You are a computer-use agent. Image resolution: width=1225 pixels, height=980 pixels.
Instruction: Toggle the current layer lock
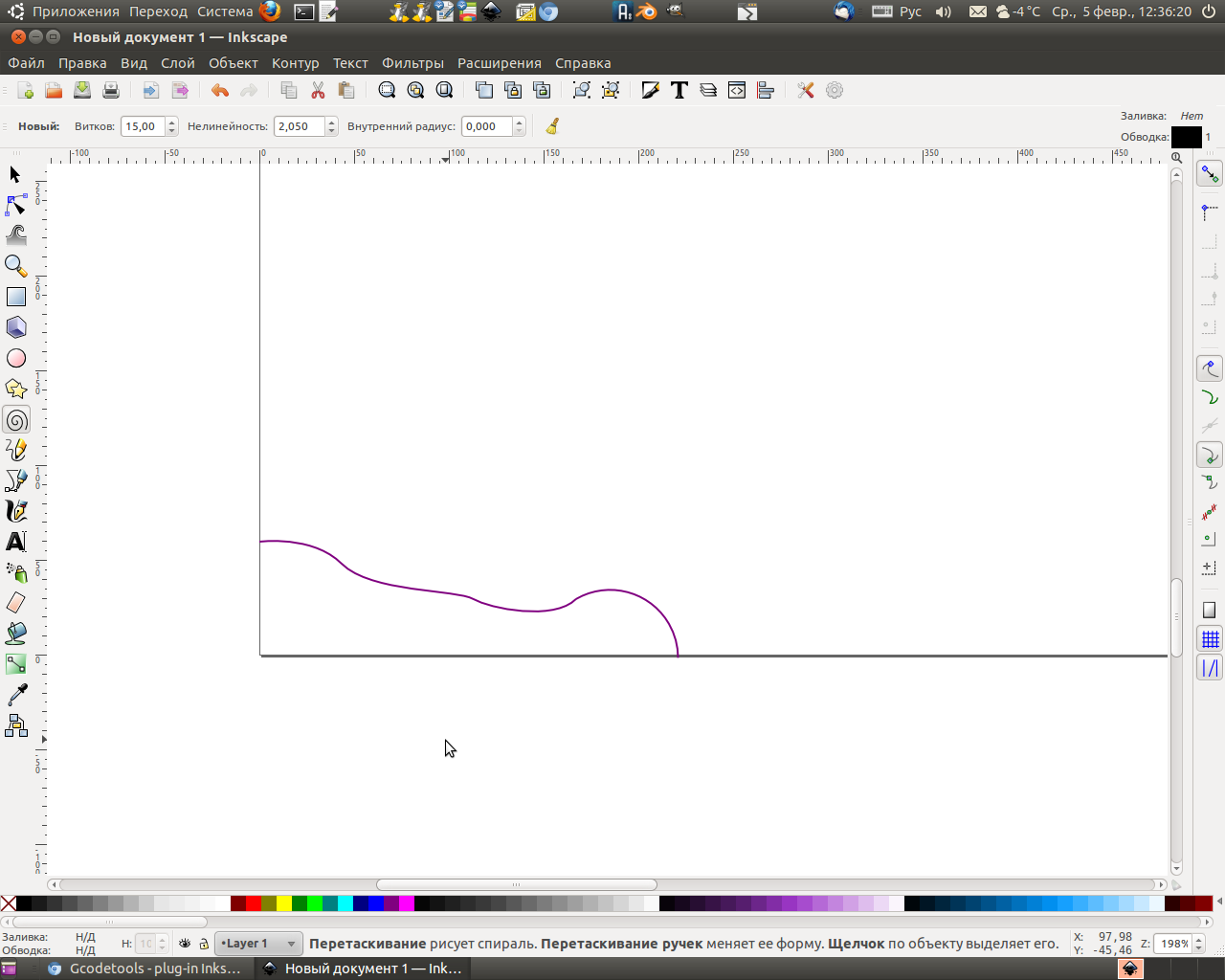coord(204,944)
